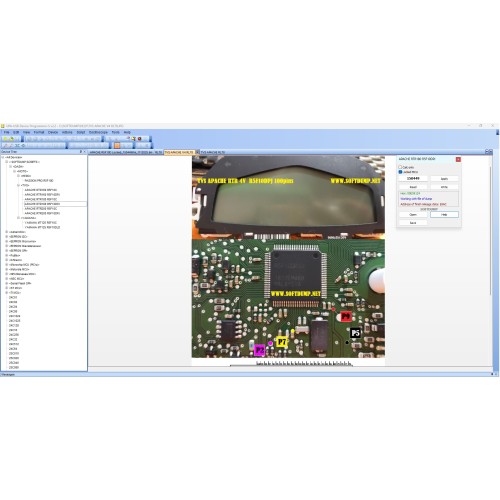The height and width of the screenshot is (500, 500).
Task: Click the first green toolbar icon
Action: point(5,139)
